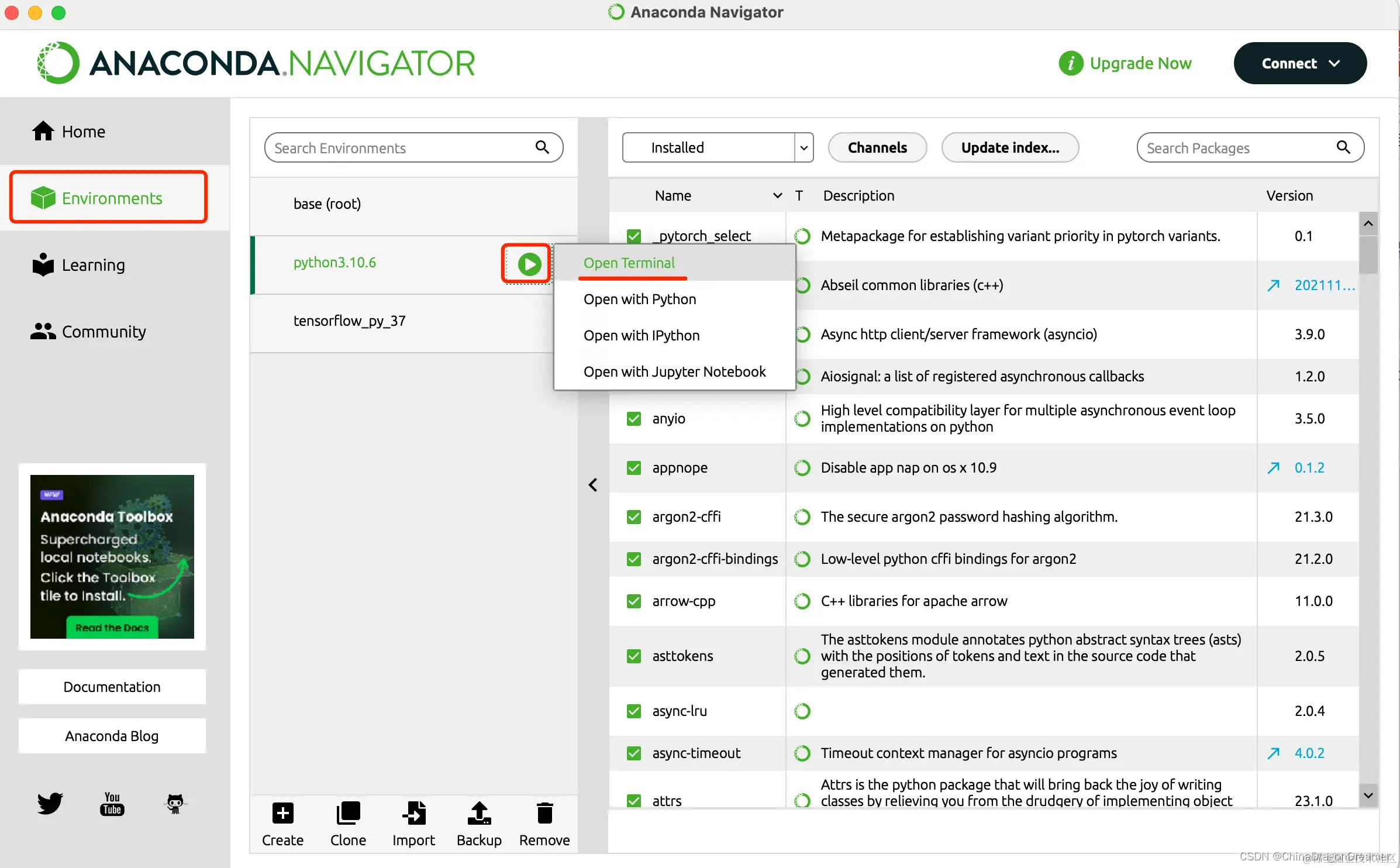Click the Create environment icon
The width and height of the screenshot is (1400, 868).
[x=283, y=813]
